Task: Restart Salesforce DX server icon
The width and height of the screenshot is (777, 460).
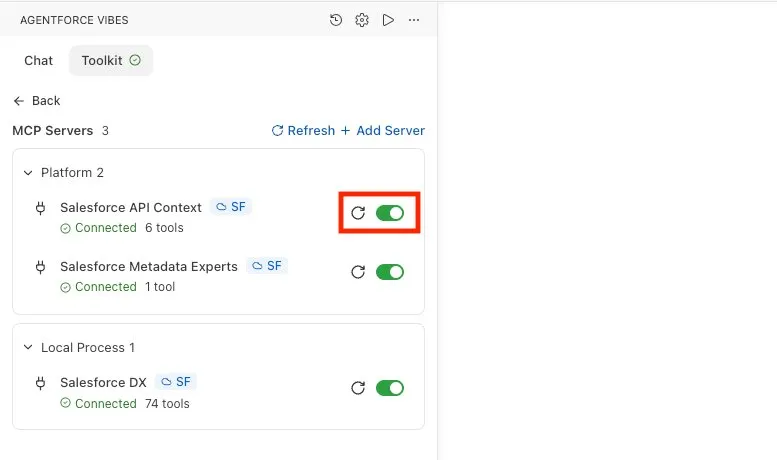Action: [358, 388]
